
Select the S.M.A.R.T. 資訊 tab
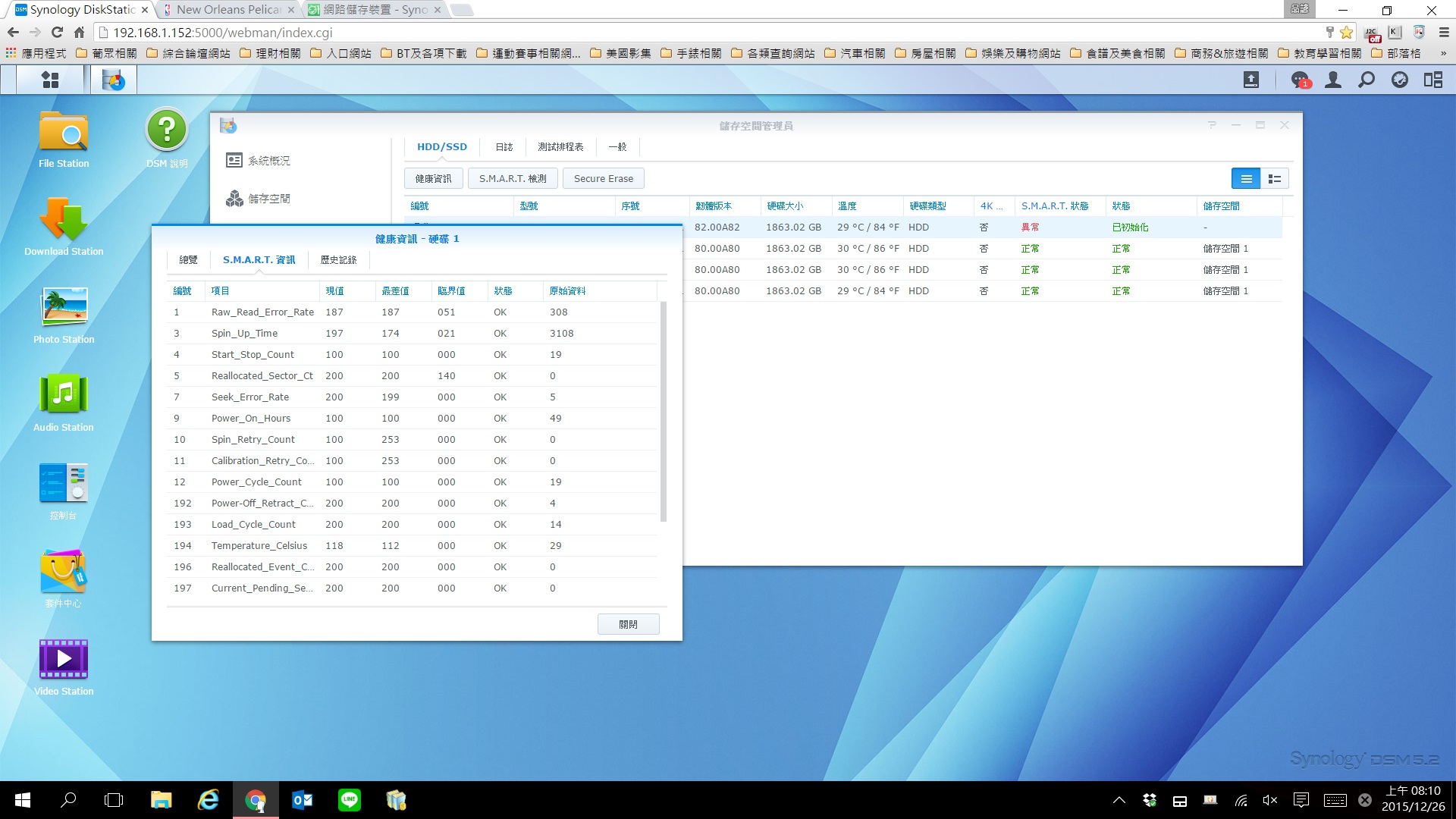(259, 260)
